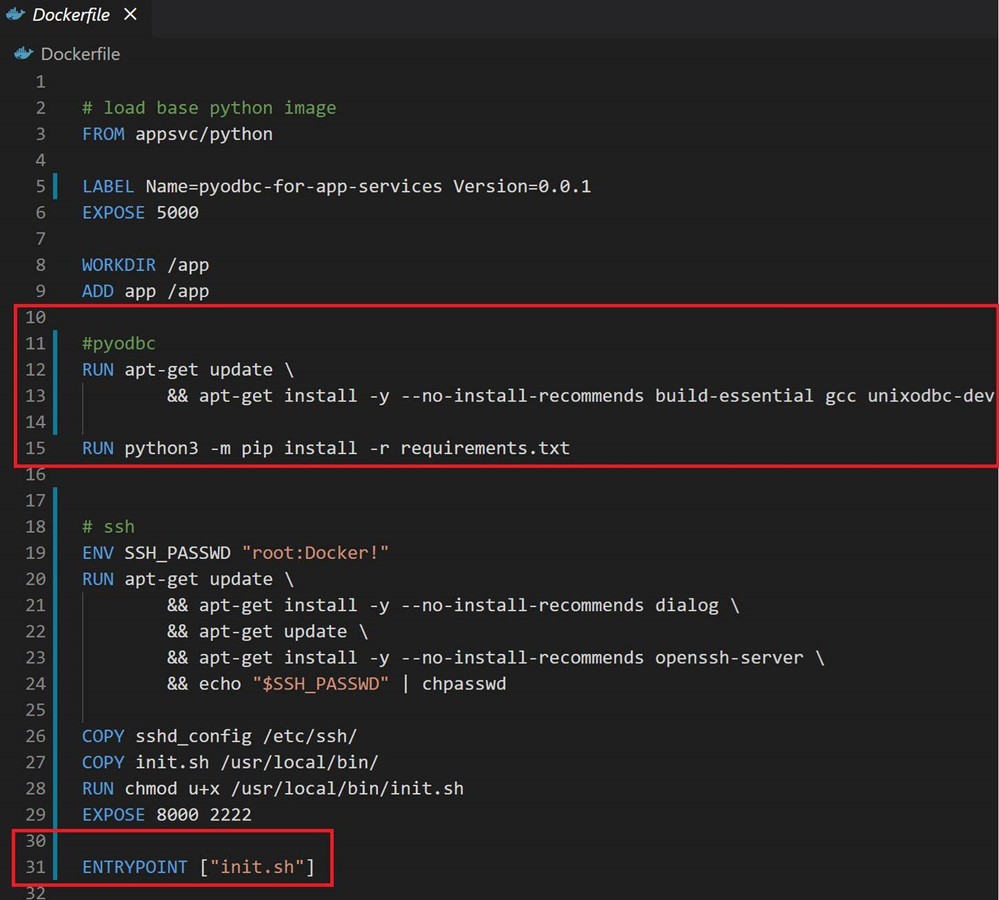Place cursor on FROM appsvc/python line
The image size is (999, 900).
pyautogui.click(x=177, y=134)
